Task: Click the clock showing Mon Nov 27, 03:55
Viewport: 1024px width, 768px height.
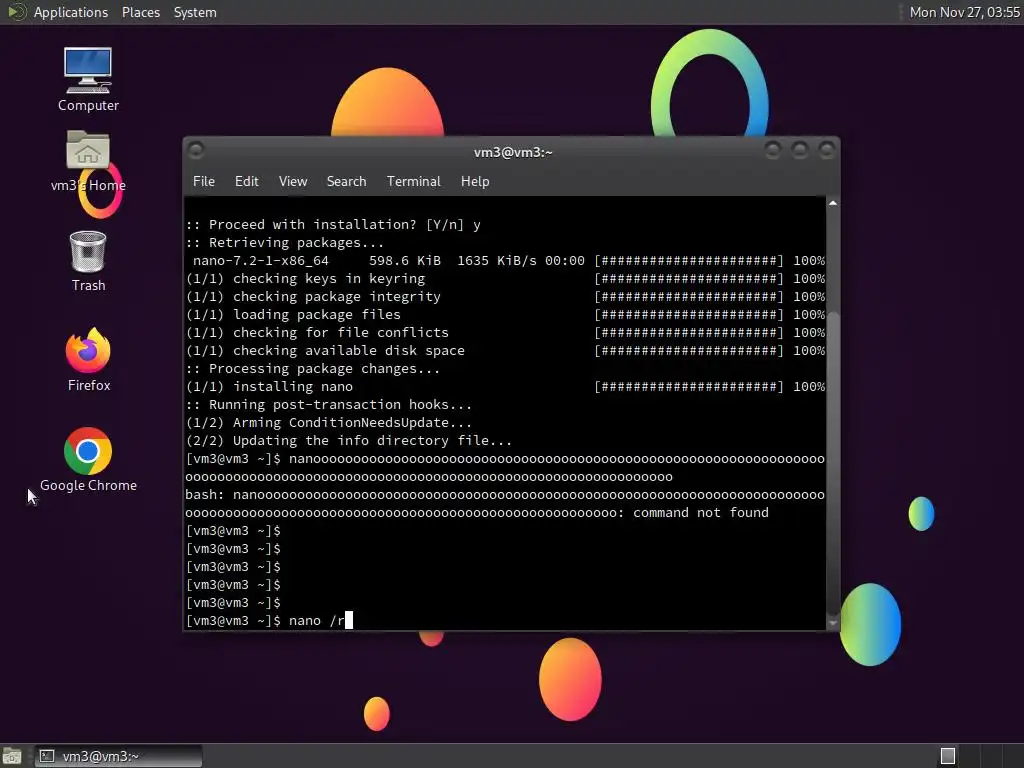Action: pos(965,12)
